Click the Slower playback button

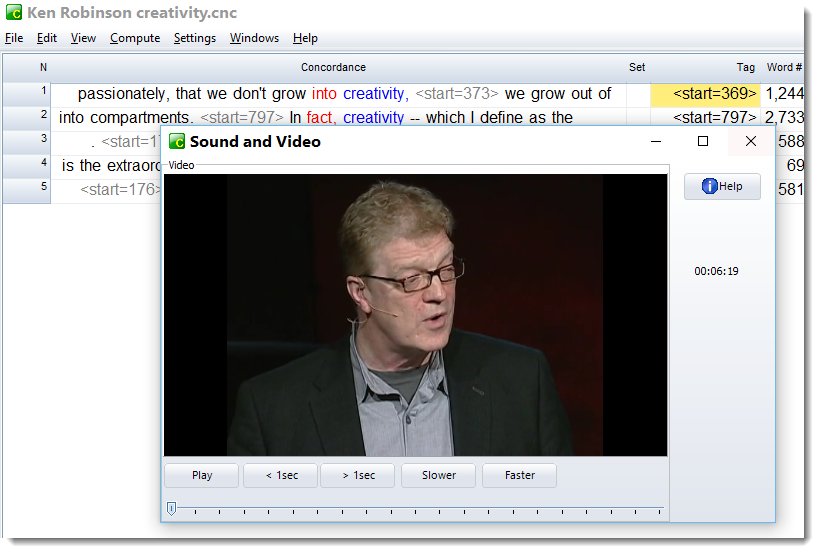[439, 476]
